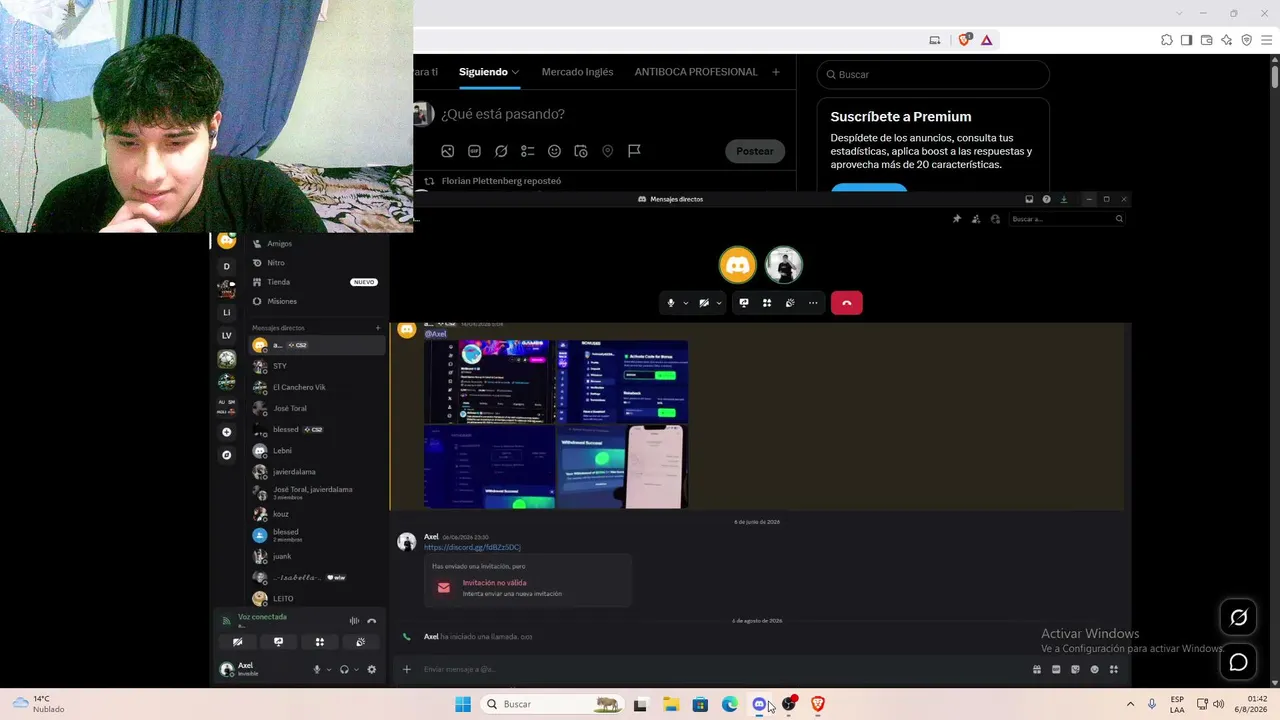Open direct message with El Canchero Vik
The image size is (1280, 720).
pyautogui.click(x=317, y=387)
